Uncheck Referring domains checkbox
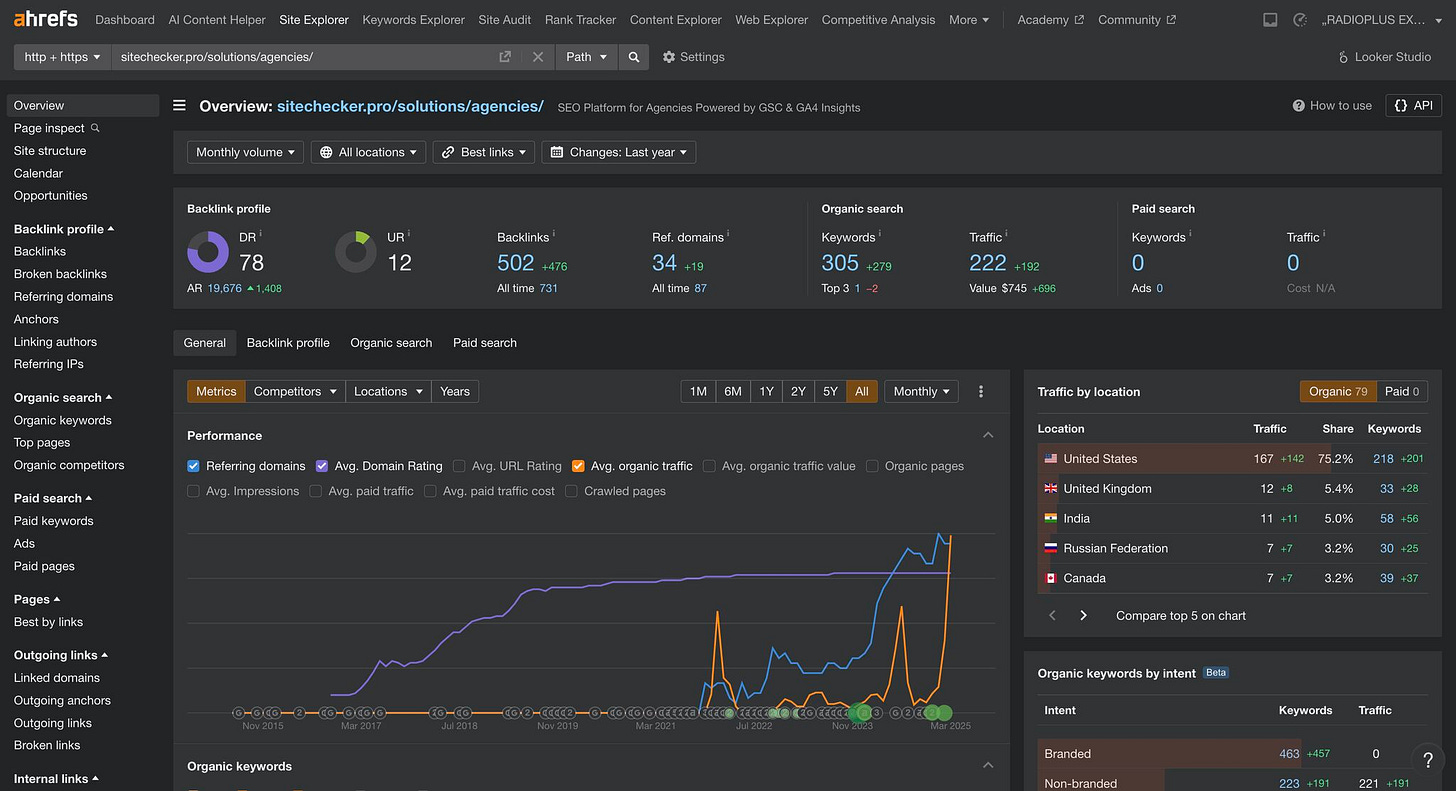1456x791 pixels. (194, 466)
